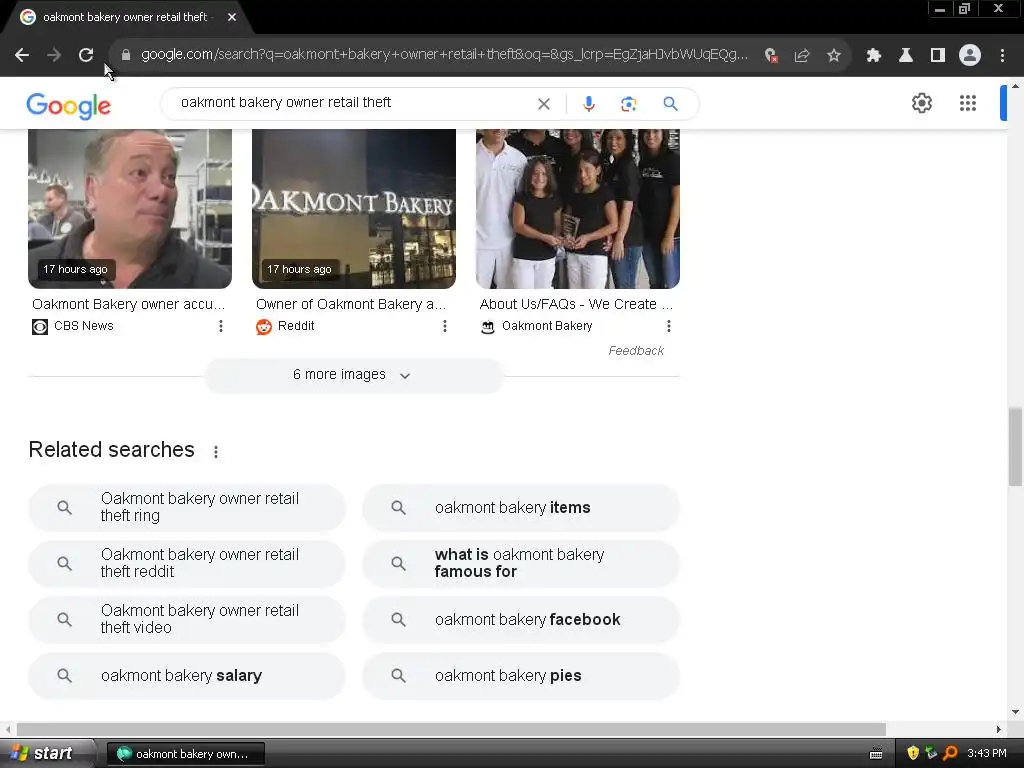1024x768 pixels.
Task: Open the Extensions puzzle icon
Action: (874, 56)
